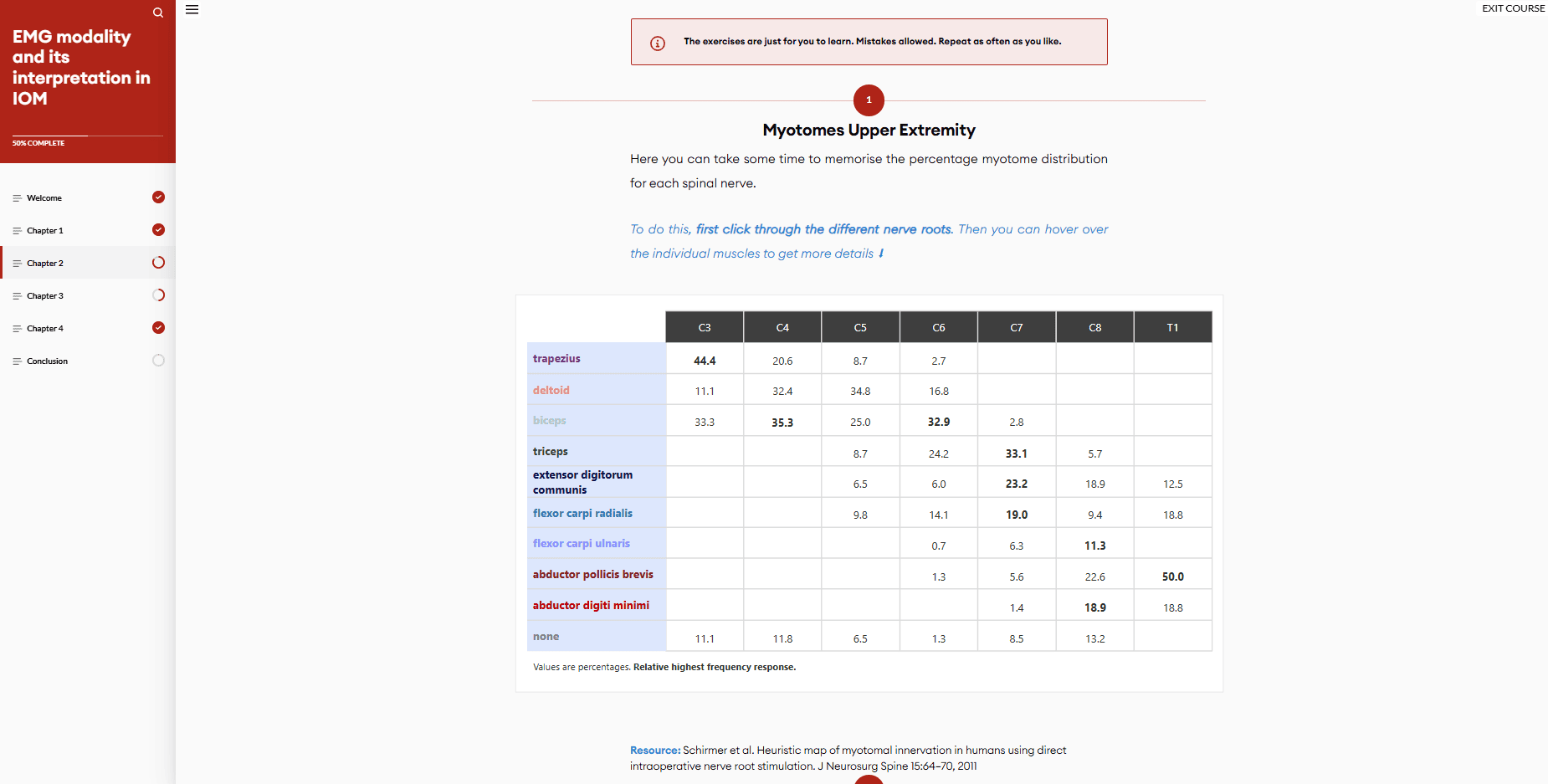Click the Chapter 4 completed checkmark icon
Image resolution: width=1548 pixels, height=784 pixels.
point(158,328)
